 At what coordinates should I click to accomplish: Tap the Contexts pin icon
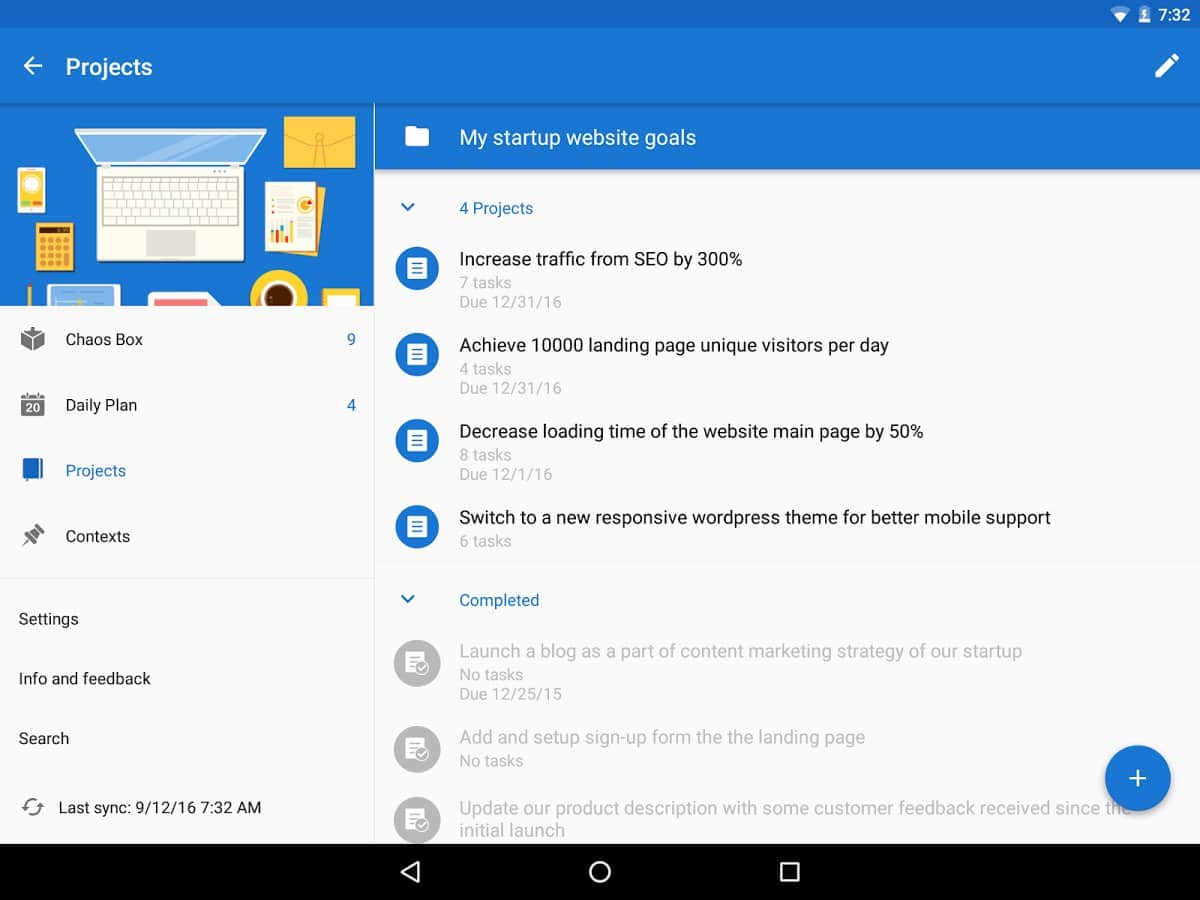pyautogui.click(x=33, y=536)
